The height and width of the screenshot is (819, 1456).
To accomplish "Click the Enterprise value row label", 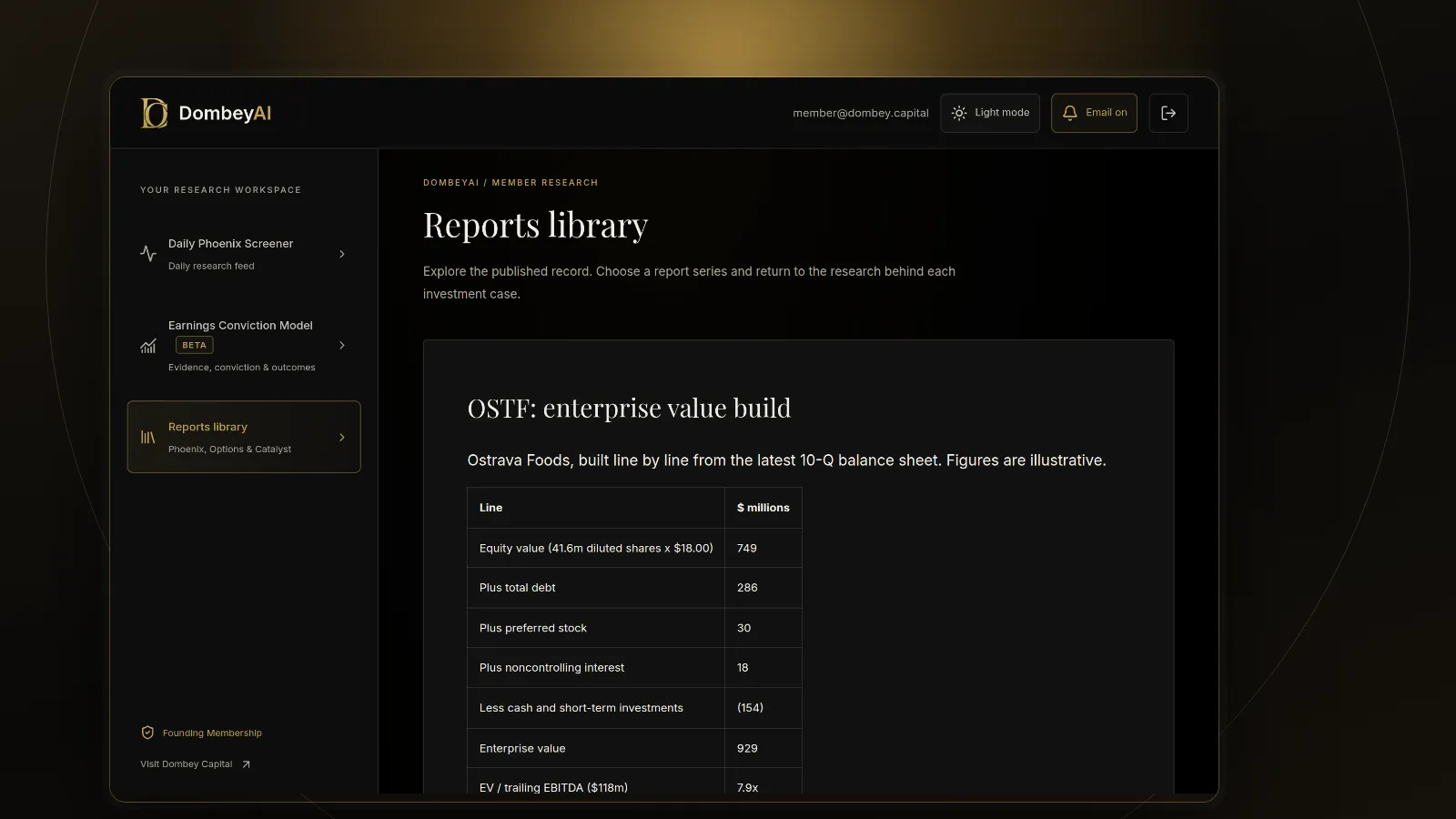I will (x=522, y=748).
